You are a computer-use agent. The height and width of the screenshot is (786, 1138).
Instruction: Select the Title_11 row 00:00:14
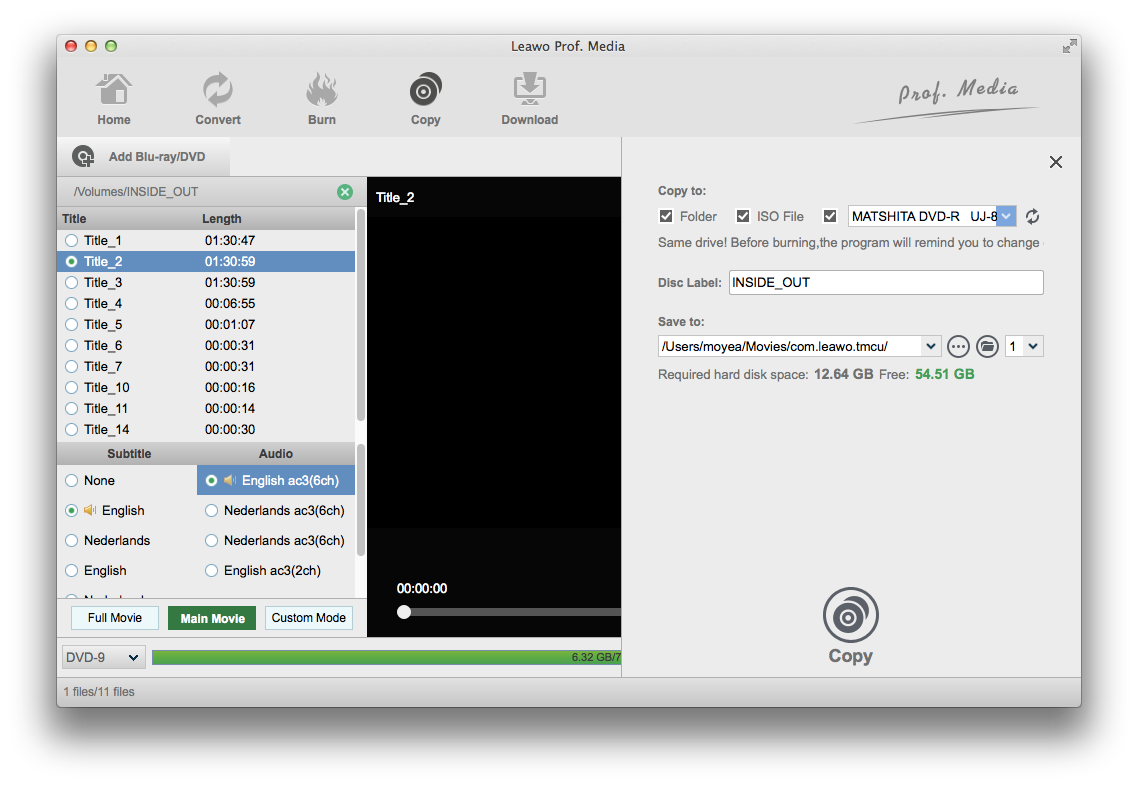(x=206, y=409)
